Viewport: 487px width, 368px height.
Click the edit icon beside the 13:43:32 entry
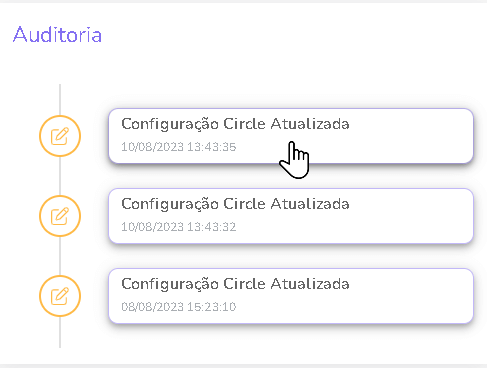point(60,216)
